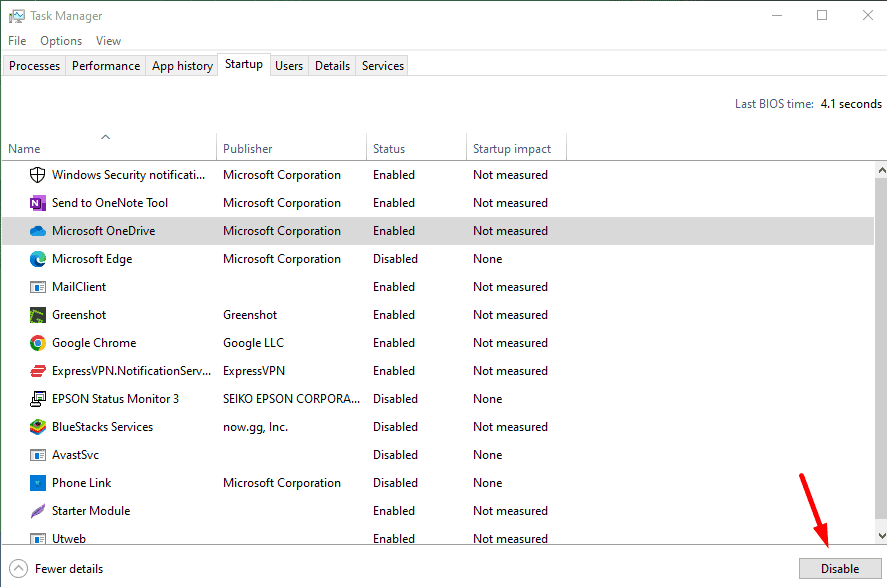This screenshot has width=887, height=587.
Task: Select the ExpressVPN.NotificationServ... entry
Action: [x=131, y=371]
